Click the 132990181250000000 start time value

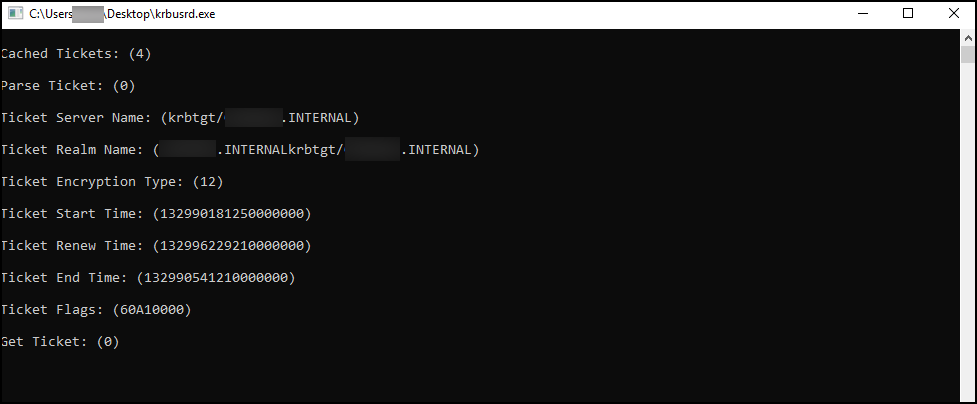click(x=232, y=214)
